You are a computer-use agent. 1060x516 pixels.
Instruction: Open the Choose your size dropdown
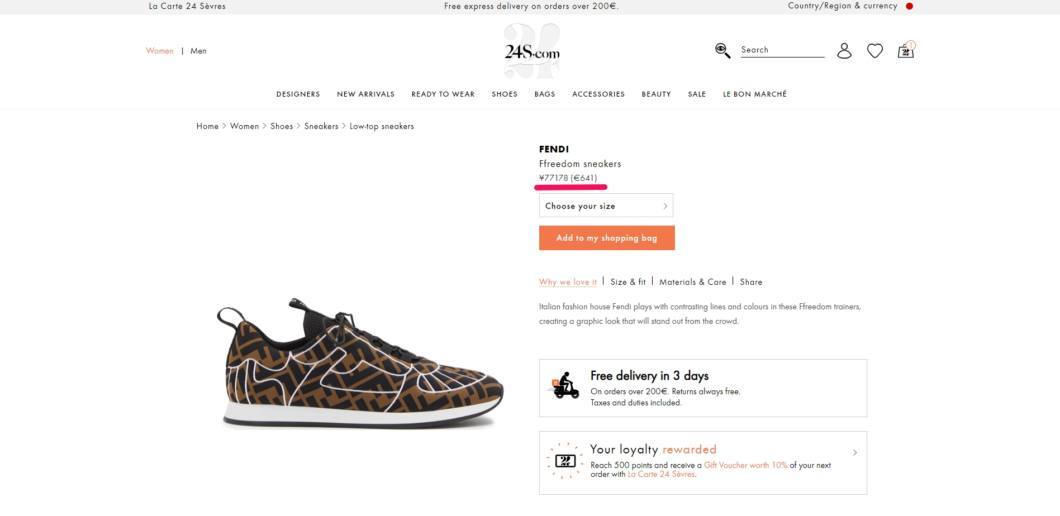606,206
